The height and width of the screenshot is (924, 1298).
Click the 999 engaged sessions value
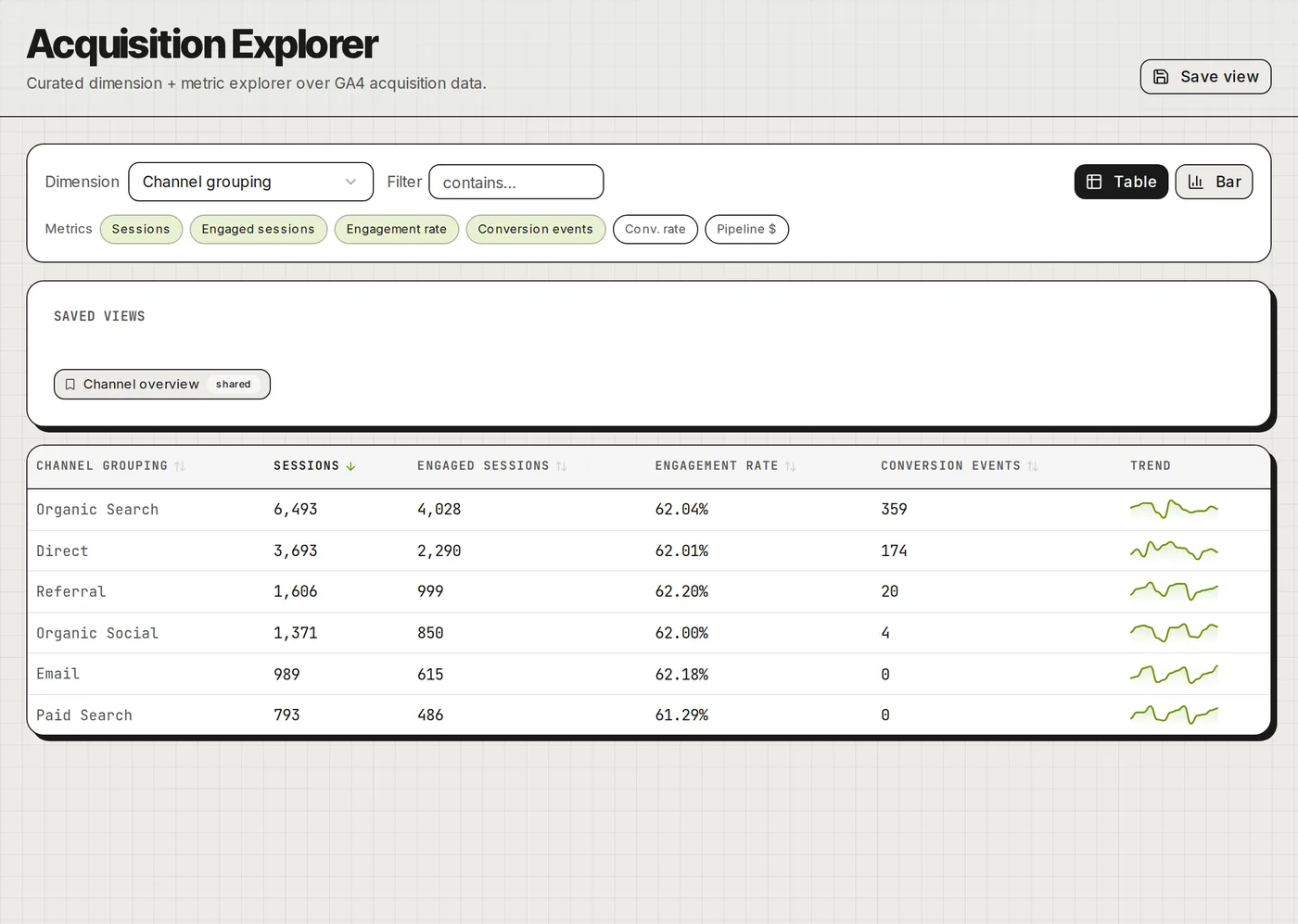(430, 591)
